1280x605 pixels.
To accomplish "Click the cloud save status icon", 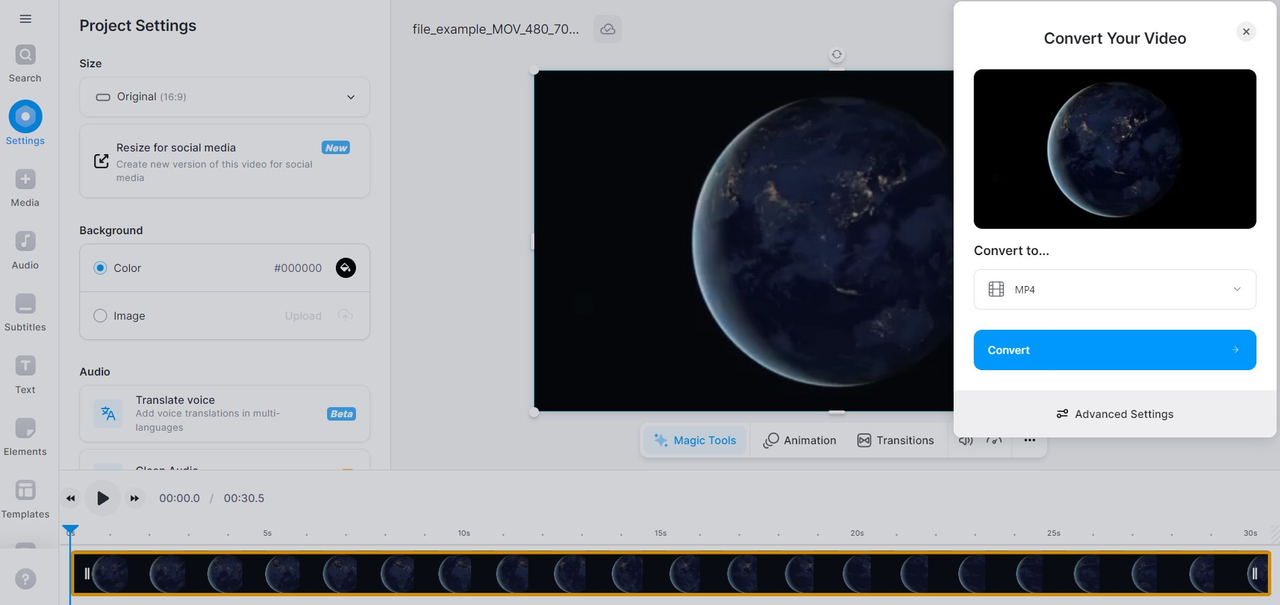I will pos(607,29).
